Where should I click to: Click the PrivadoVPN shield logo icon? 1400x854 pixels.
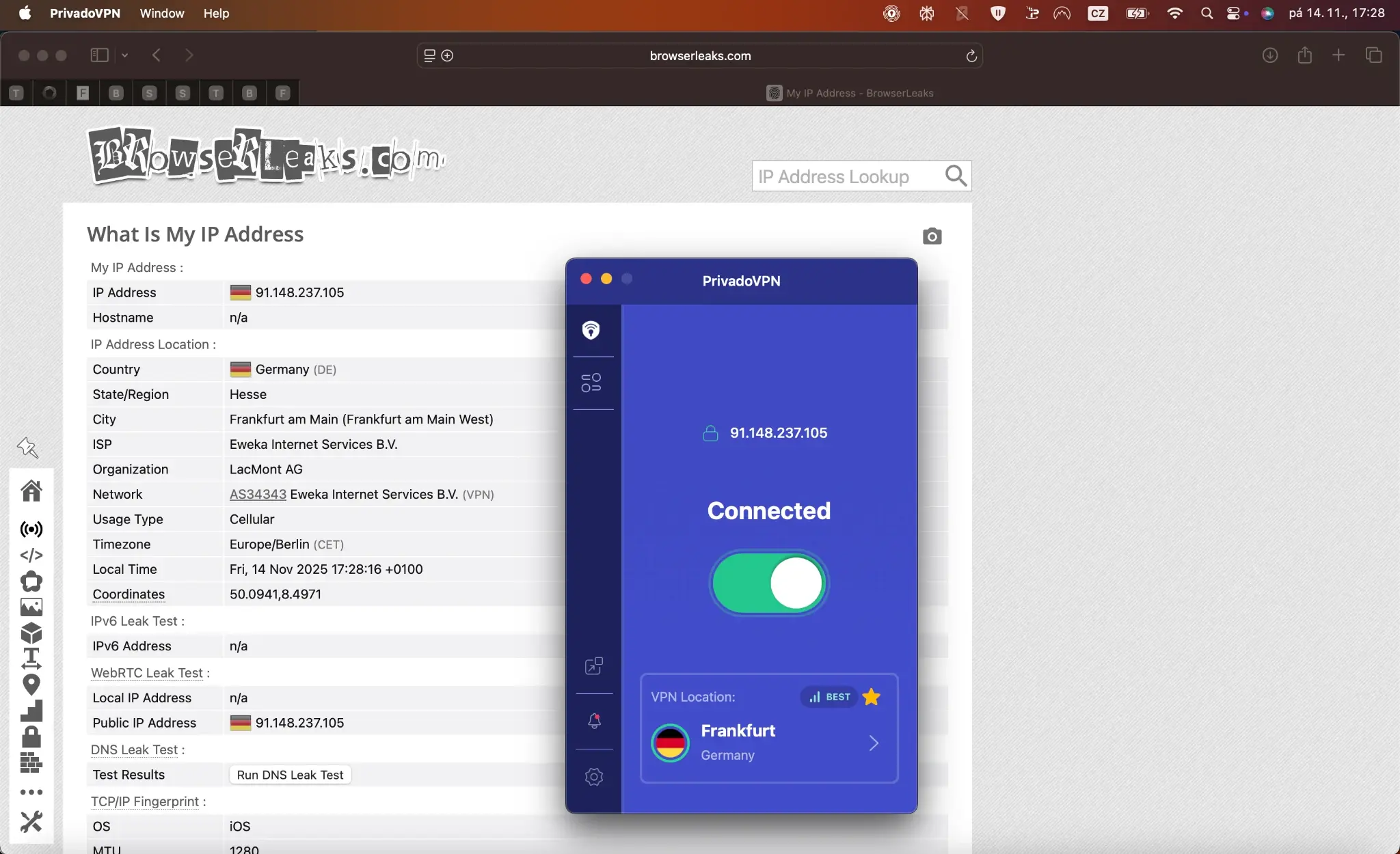[x=592, y=330]
